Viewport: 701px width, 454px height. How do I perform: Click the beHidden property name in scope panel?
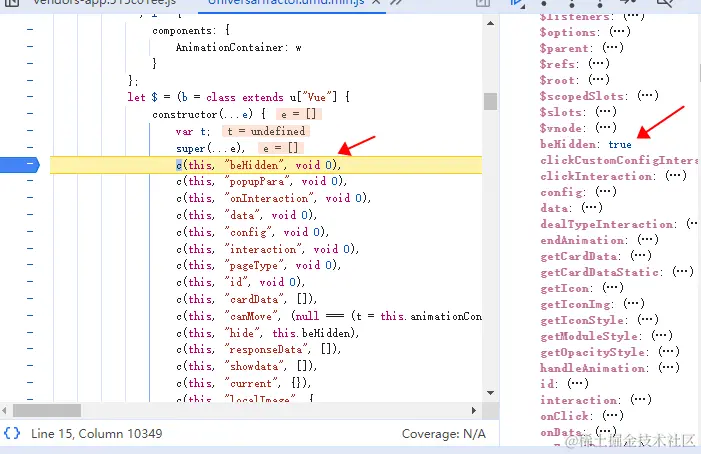[x=568, y=144]
